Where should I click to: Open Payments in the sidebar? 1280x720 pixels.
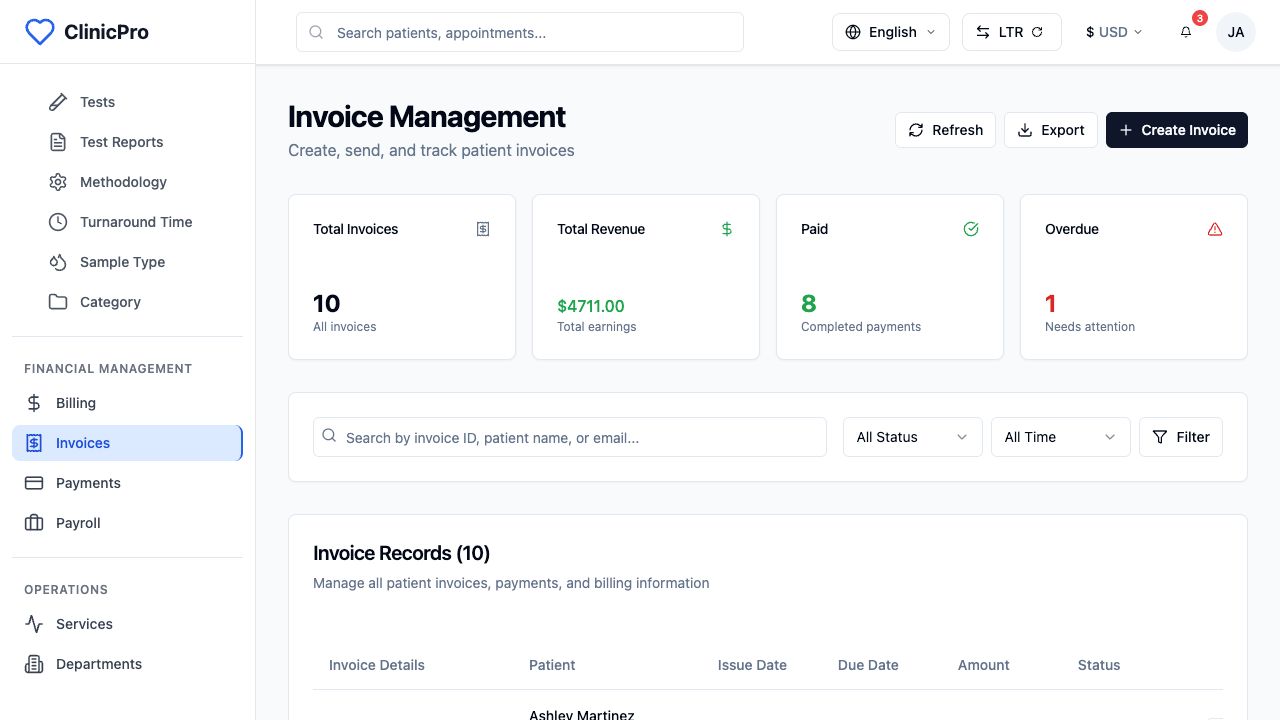tap(127, 483)
